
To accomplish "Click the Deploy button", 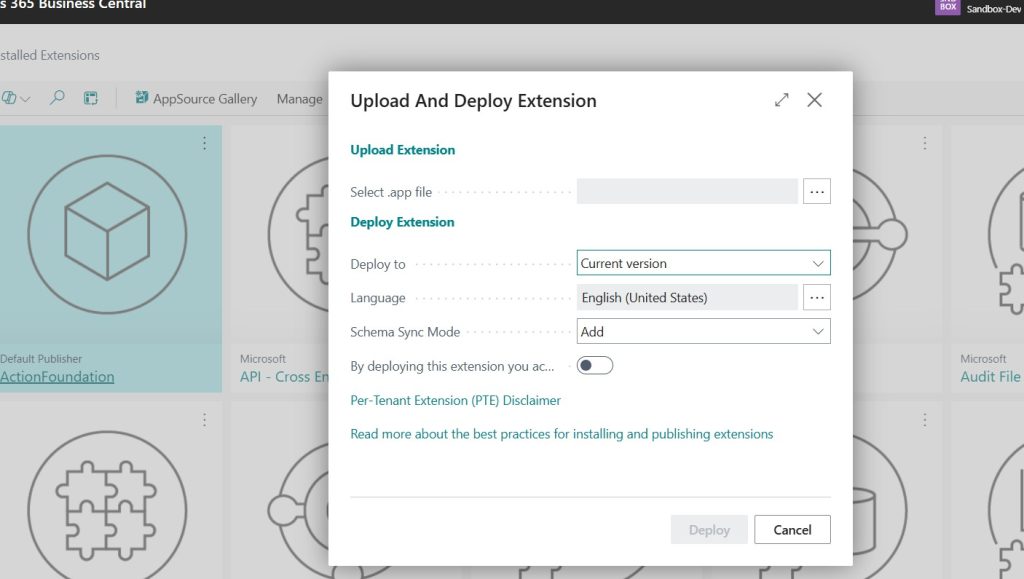I will point(709,529).
